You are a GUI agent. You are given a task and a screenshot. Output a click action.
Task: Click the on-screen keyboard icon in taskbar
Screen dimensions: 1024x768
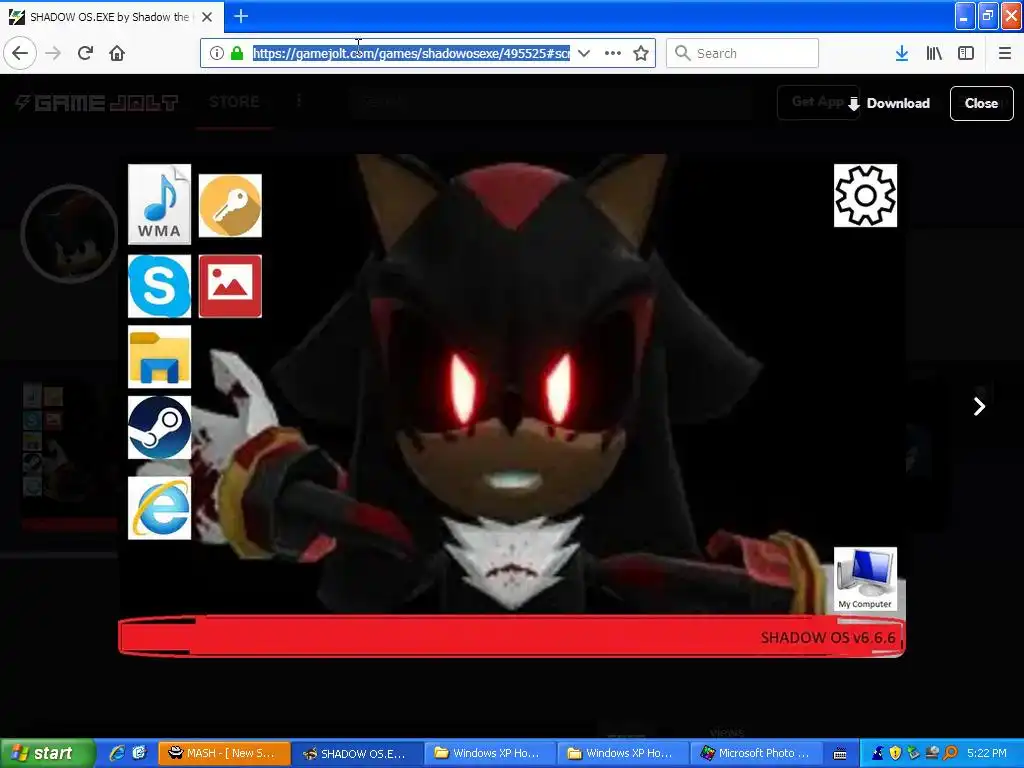coord(840,754)
